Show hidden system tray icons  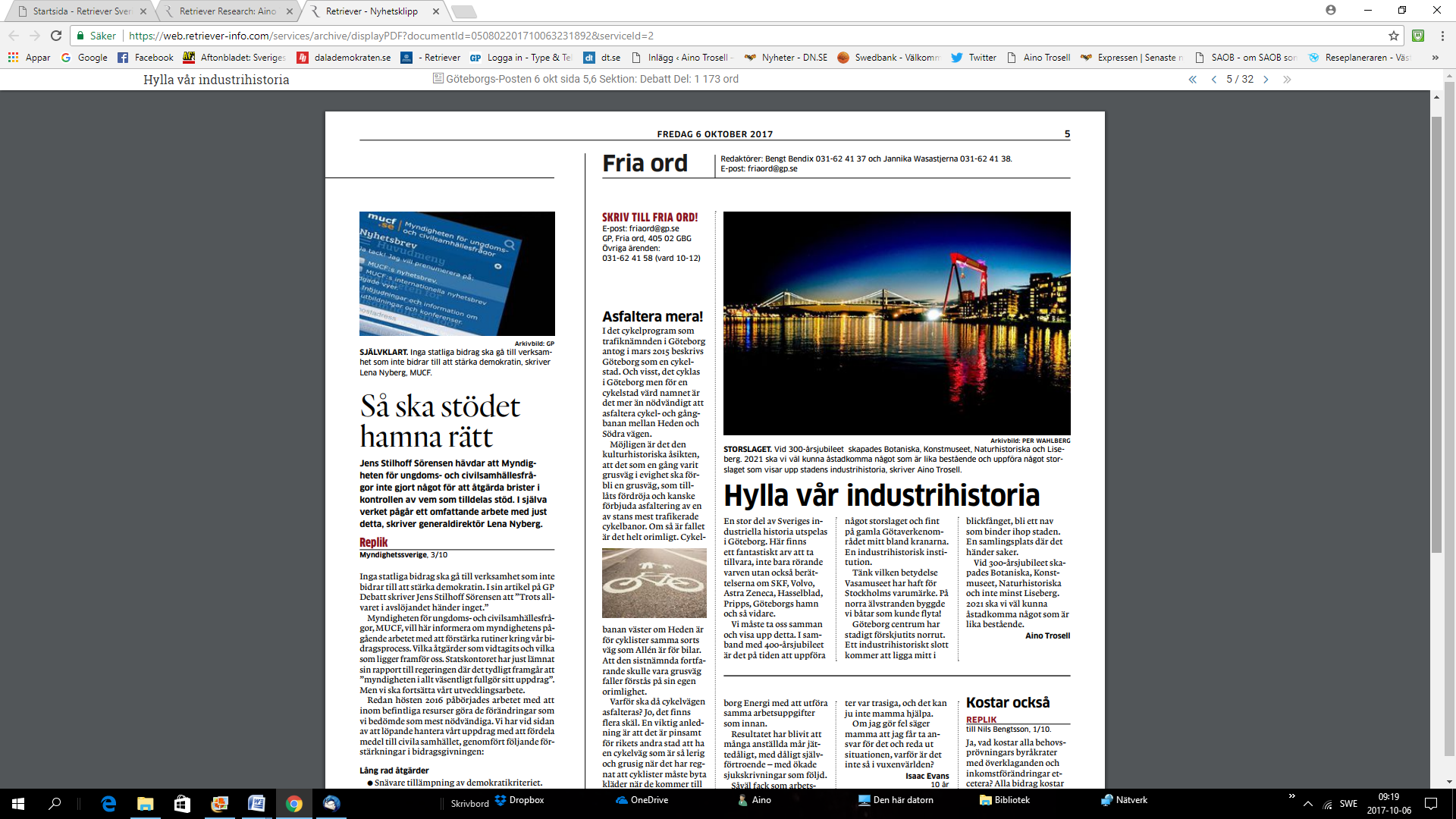[x=1307, y=804]
